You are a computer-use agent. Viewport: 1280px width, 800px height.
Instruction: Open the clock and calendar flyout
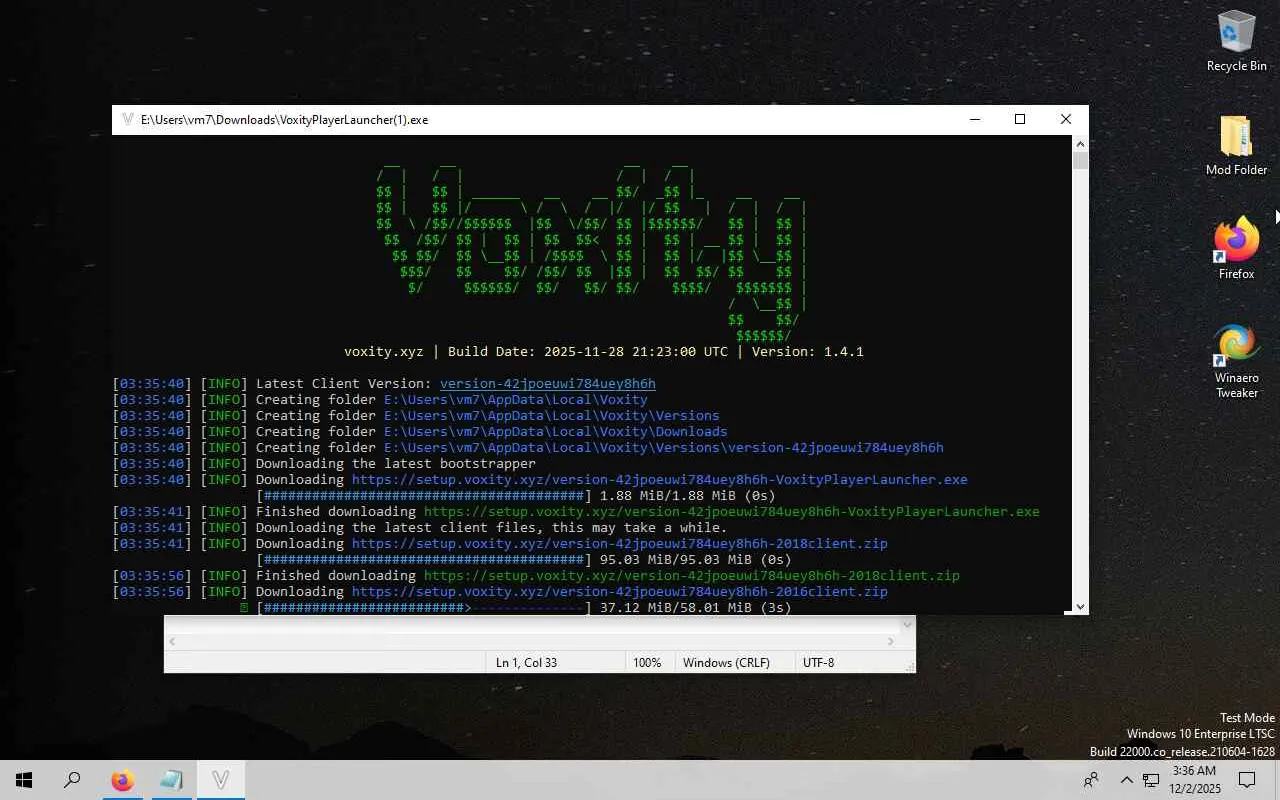tap(1194, 780)
